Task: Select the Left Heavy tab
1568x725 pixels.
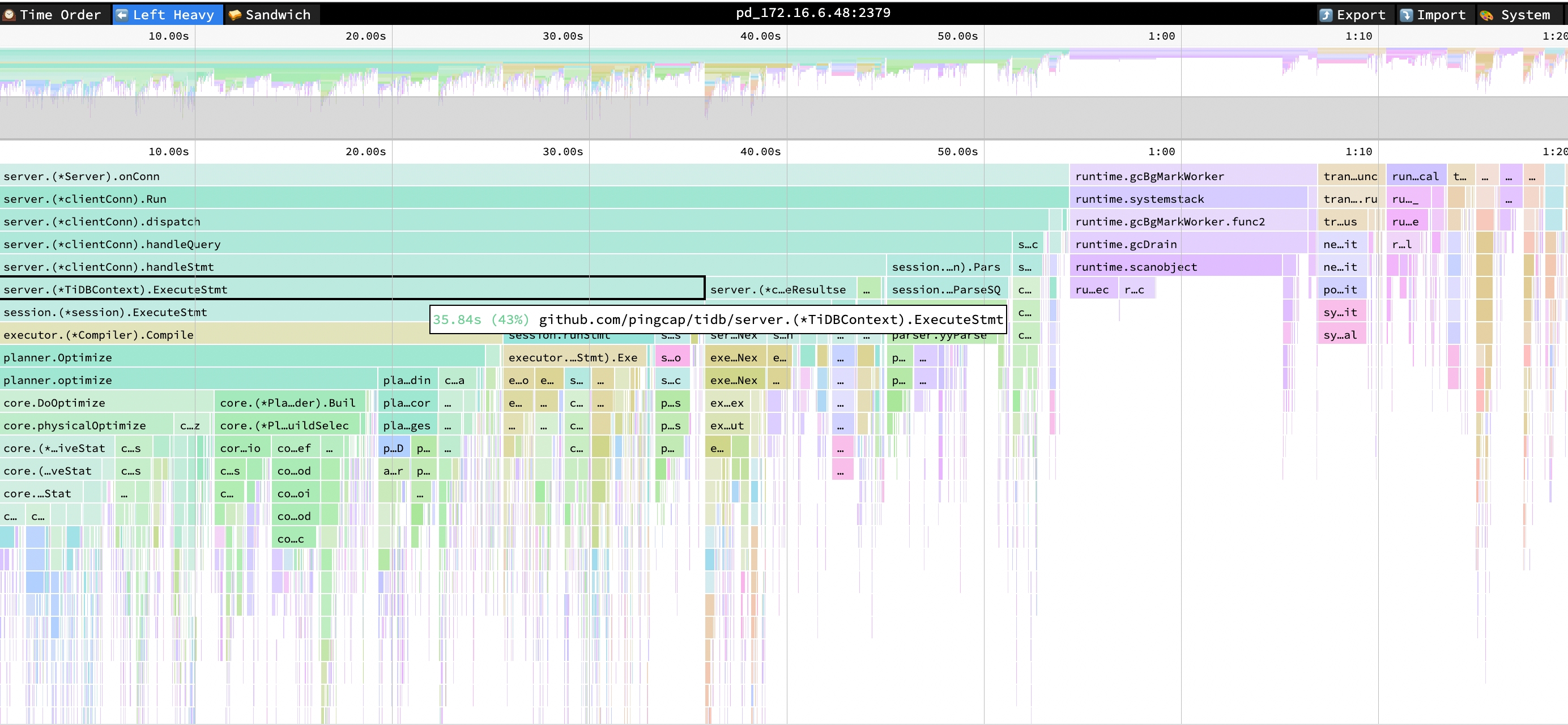Action: pyautogui.click(x=167, y=14)
